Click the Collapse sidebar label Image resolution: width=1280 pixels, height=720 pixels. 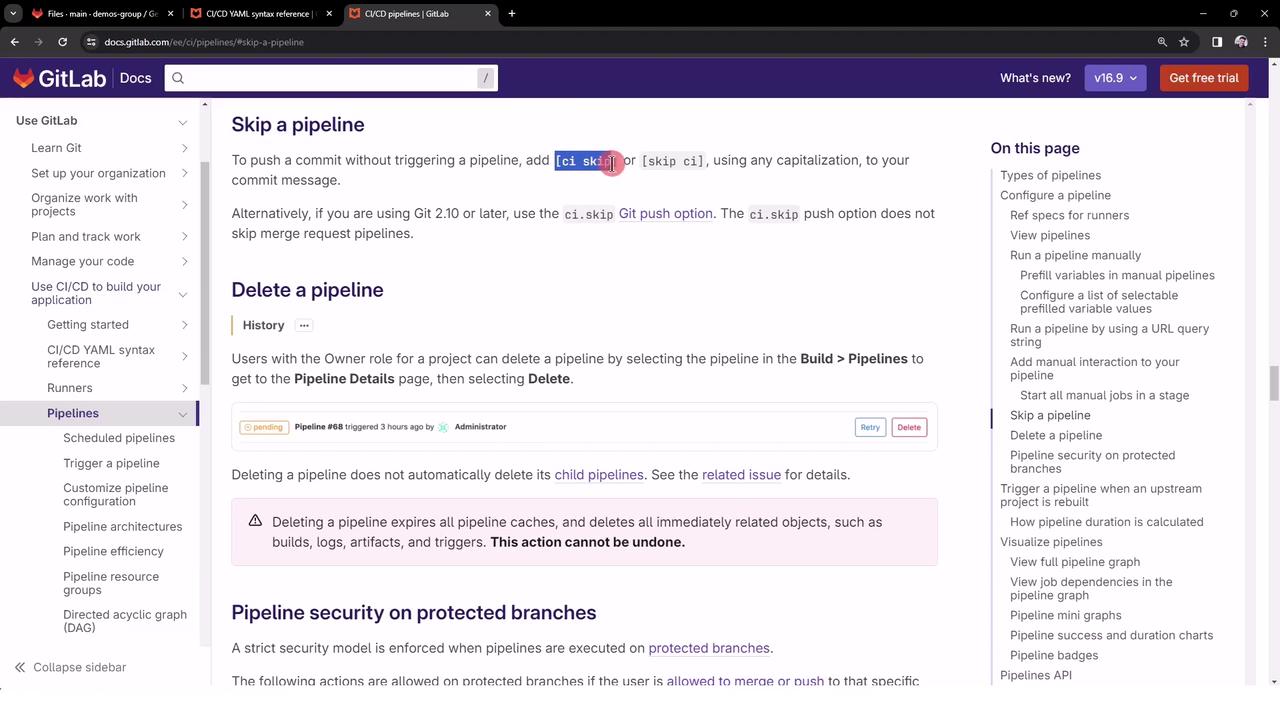[79, 667]
